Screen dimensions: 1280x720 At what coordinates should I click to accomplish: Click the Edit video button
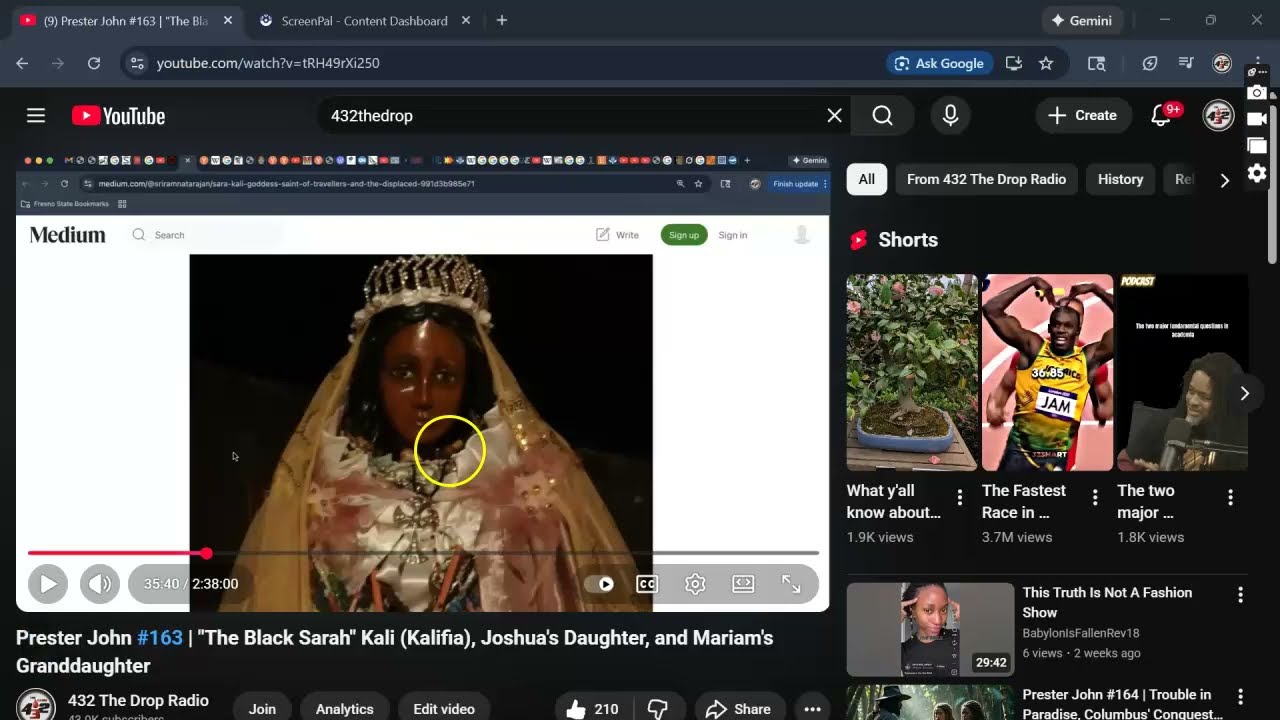(x=444, y=709)
